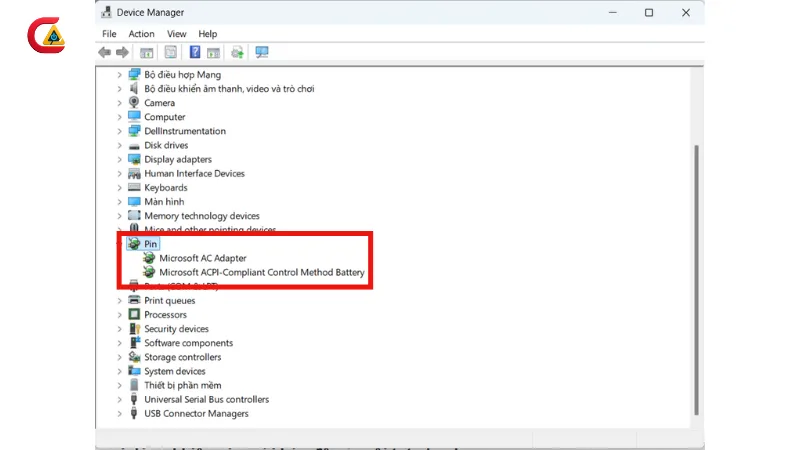Viewport: 800px width, 450px height.
Task: Click the Camera device icon
Action: click(x=134, y=103)
